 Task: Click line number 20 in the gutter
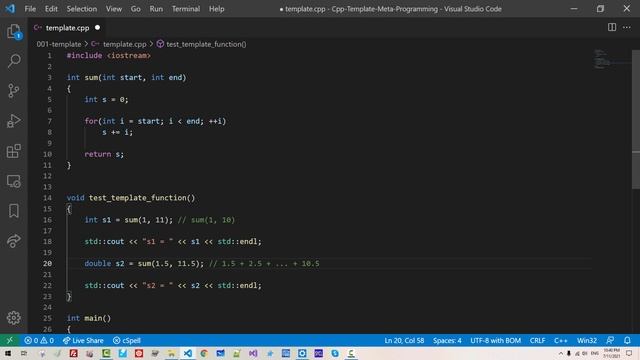pos(47,264)
